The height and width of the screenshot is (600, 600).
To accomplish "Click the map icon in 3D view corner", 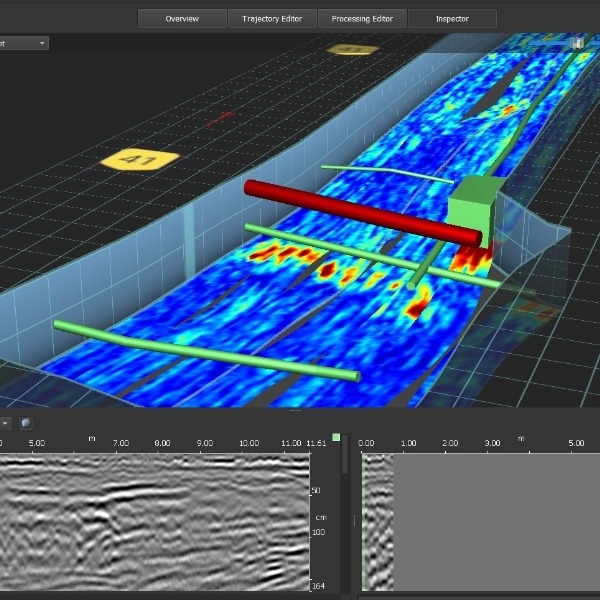I will 579,42.
